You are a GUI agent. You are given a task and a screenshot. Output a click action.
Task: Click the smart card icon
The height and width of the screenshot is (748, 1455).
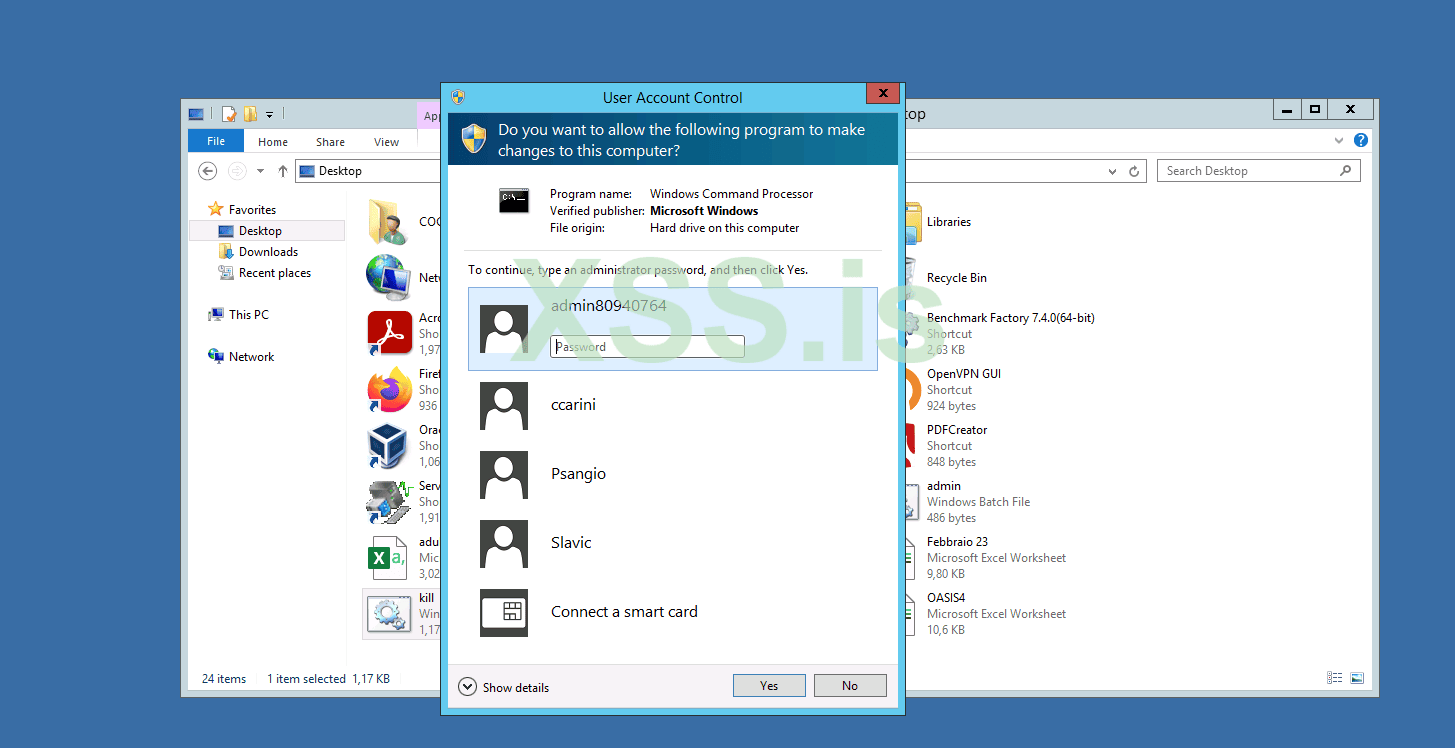click(504, 612)
